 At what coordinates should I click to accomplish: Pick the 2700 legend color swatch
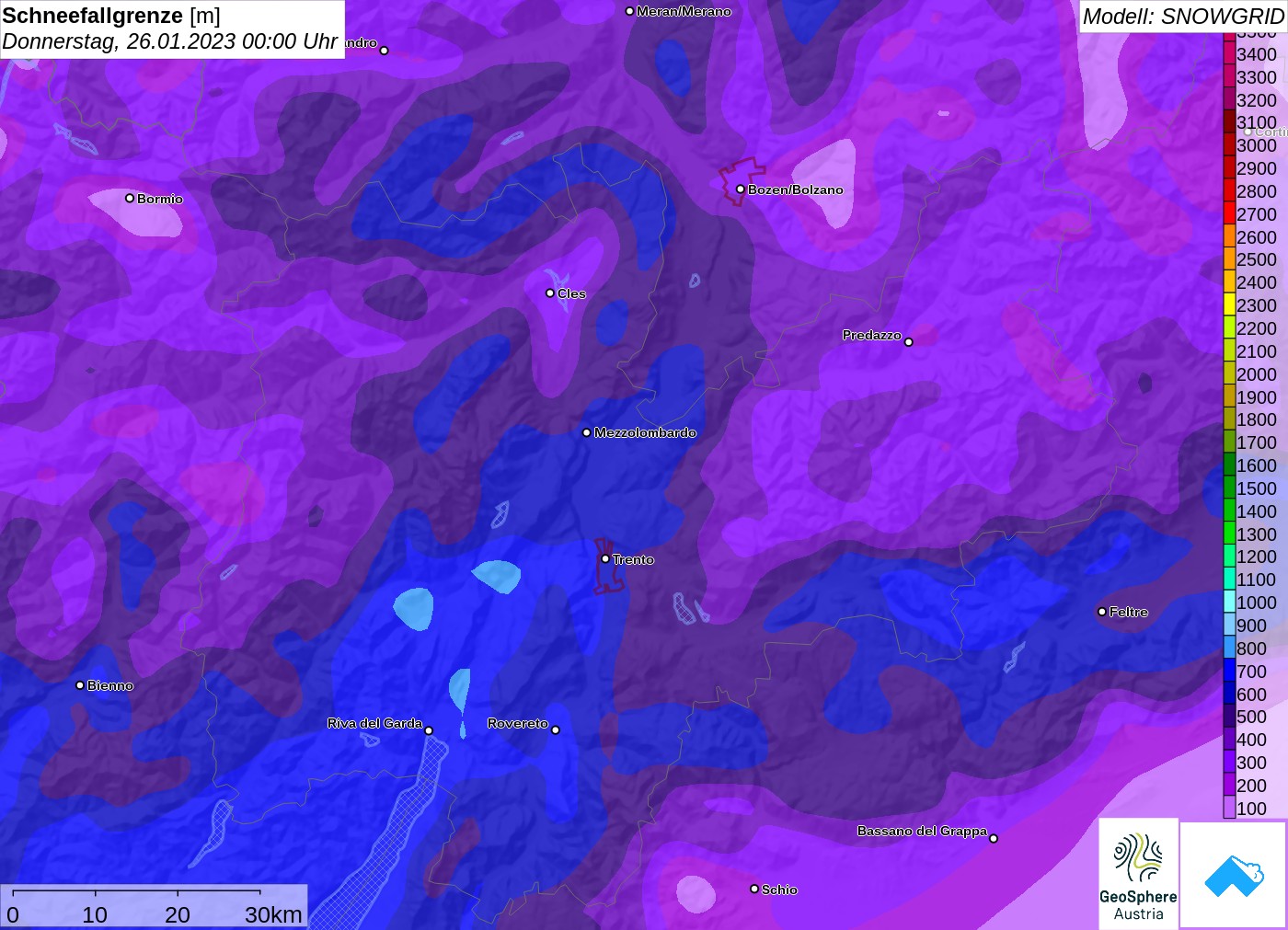point(1229,213)
